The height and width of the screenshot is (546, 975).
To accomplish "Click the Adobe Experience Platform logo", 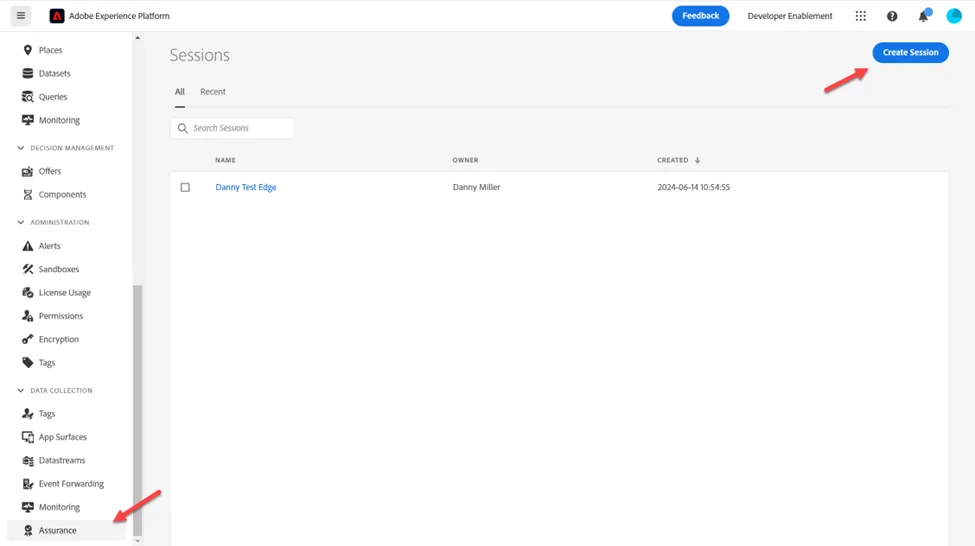I will tap(57, 16).
